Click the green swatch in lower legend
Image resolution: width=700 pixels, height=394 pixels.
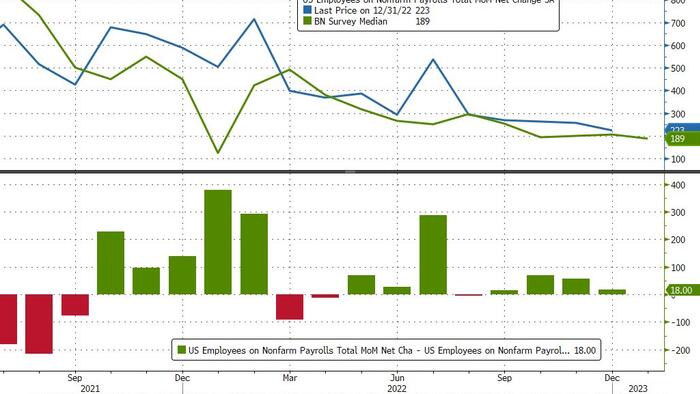click(181, 350)
